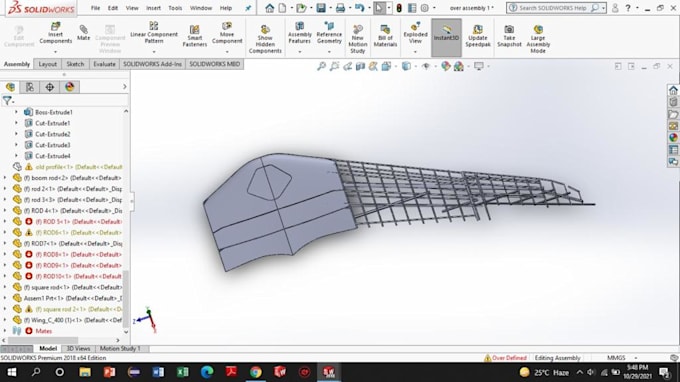
Task: Open Insert Components dropdown arrow
Action: point(56,51)
